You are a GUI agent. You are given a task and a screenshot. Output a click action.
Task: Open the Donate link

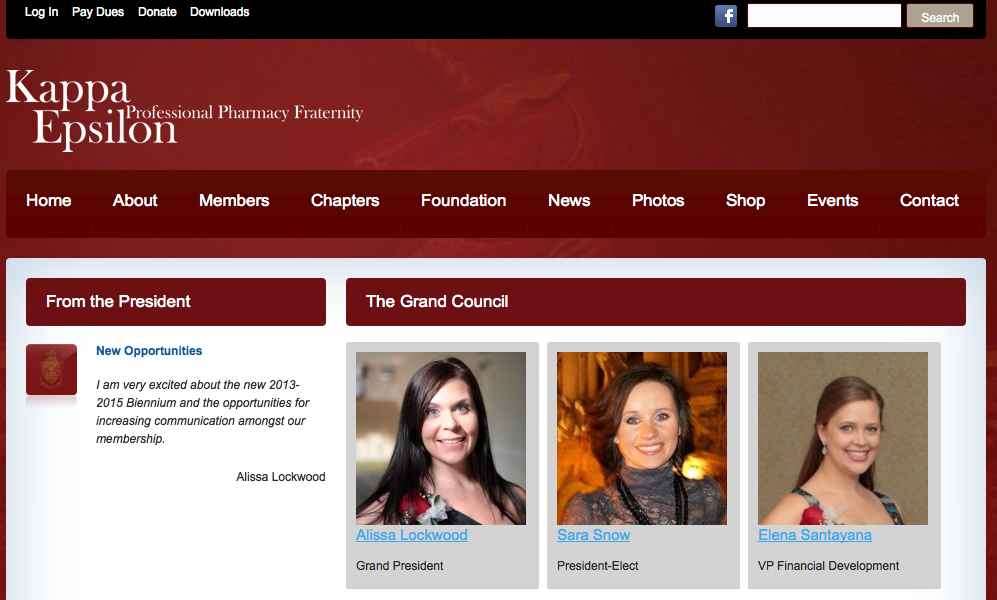[x=157, y=12]
